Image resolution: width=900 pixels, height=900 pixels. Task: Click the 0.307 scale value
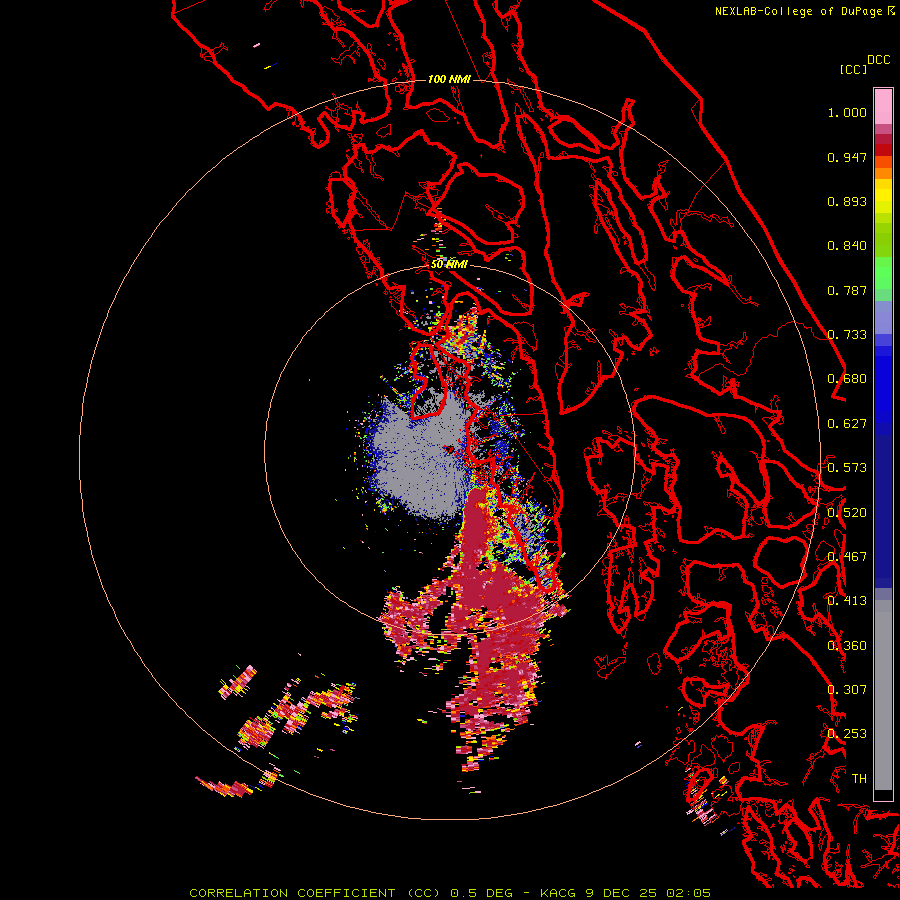click(847, 690)
